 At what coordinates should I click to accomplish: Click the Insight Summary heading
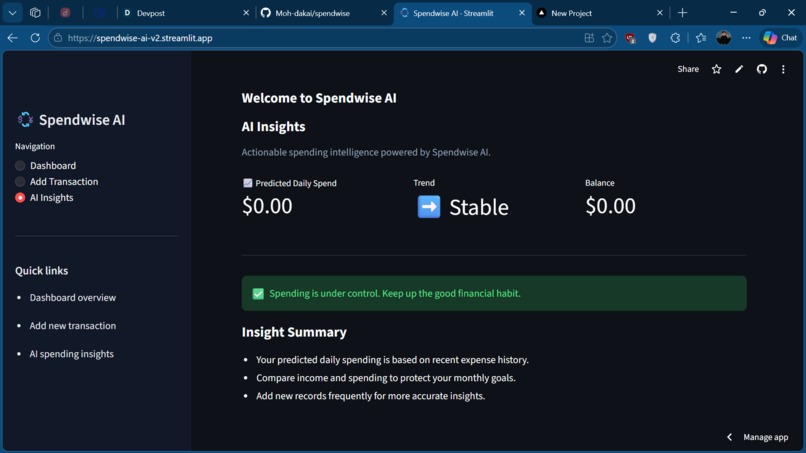tap(294, 332)
